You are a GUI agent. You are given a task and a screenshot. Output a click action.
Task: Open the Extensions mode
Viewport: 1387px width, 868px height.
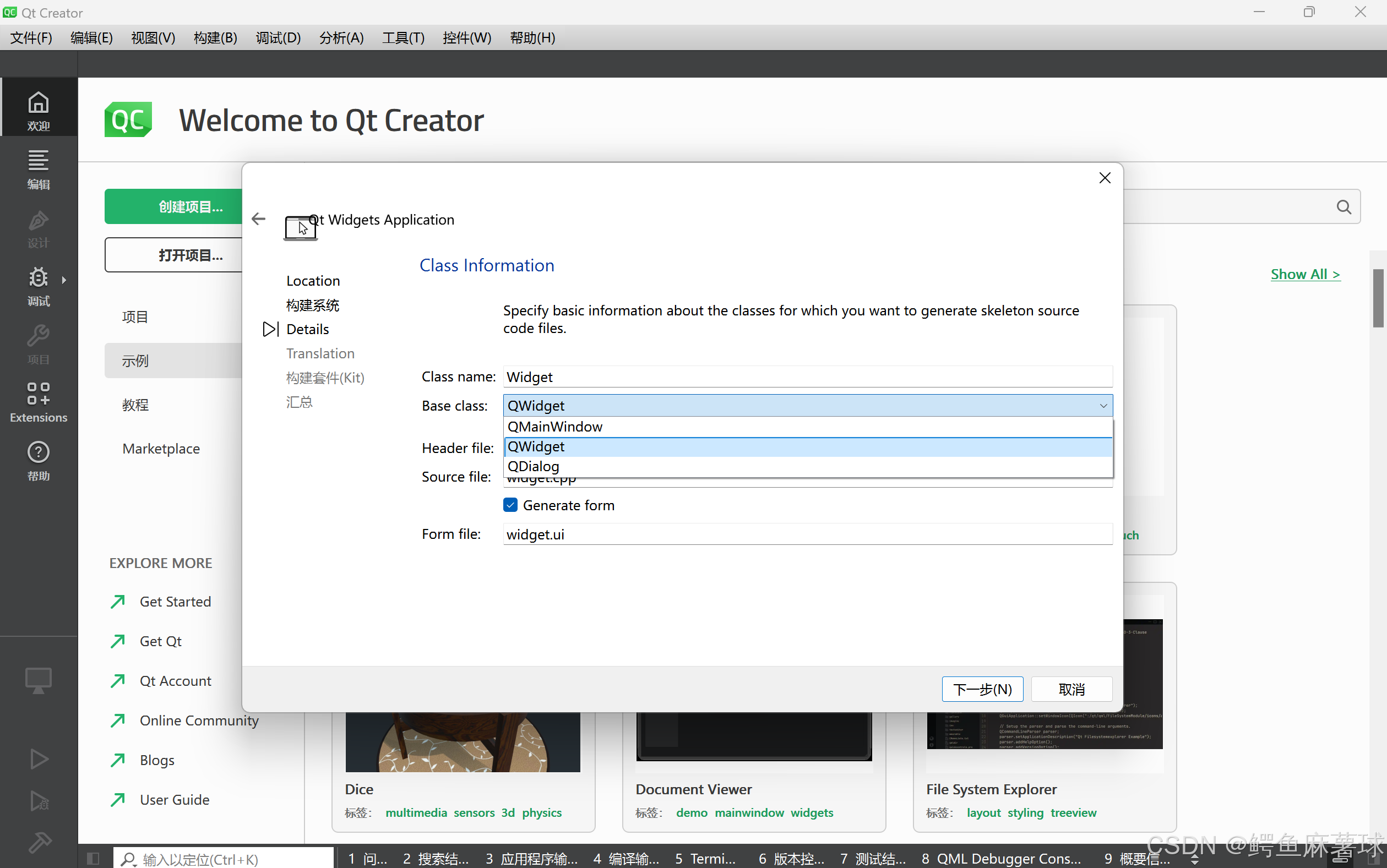tap(39, 402)
